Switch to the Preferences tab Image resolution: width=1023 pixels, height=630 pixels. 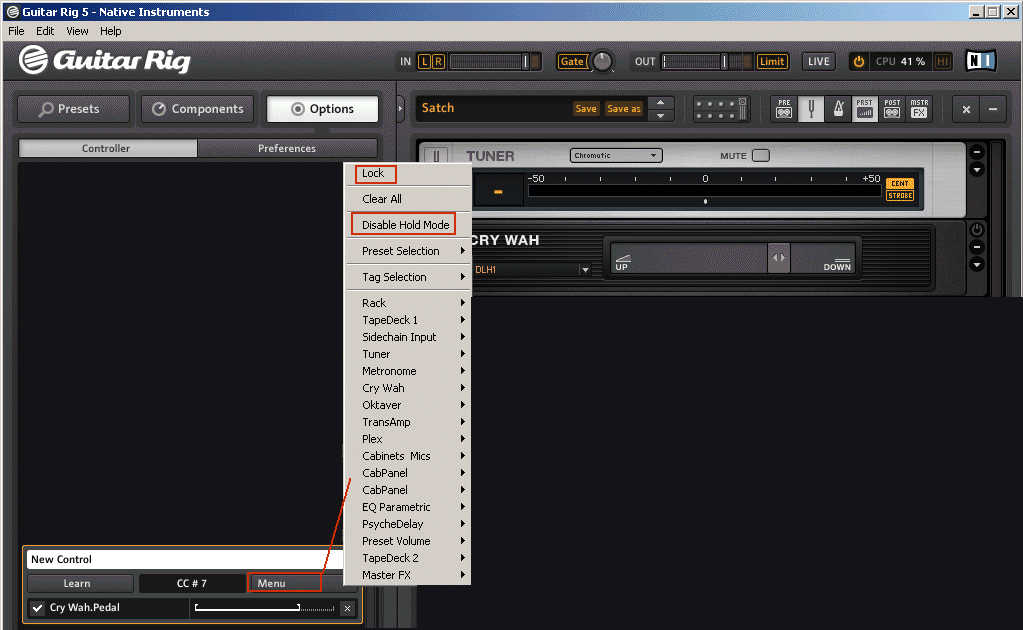[x=287, y=148]
